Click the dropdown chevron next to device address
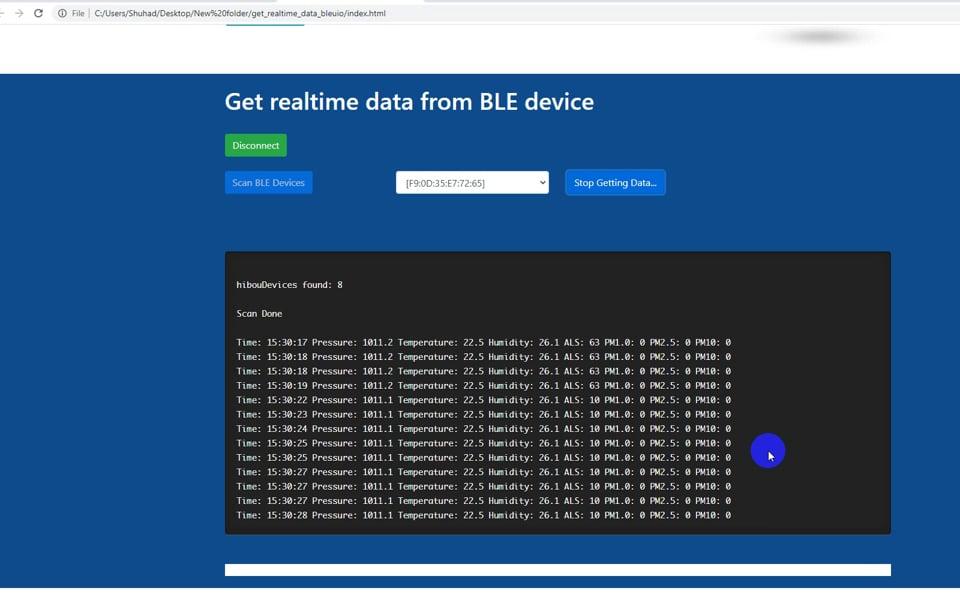This screenshot has width=960, height=600. [x=541, y=182]
